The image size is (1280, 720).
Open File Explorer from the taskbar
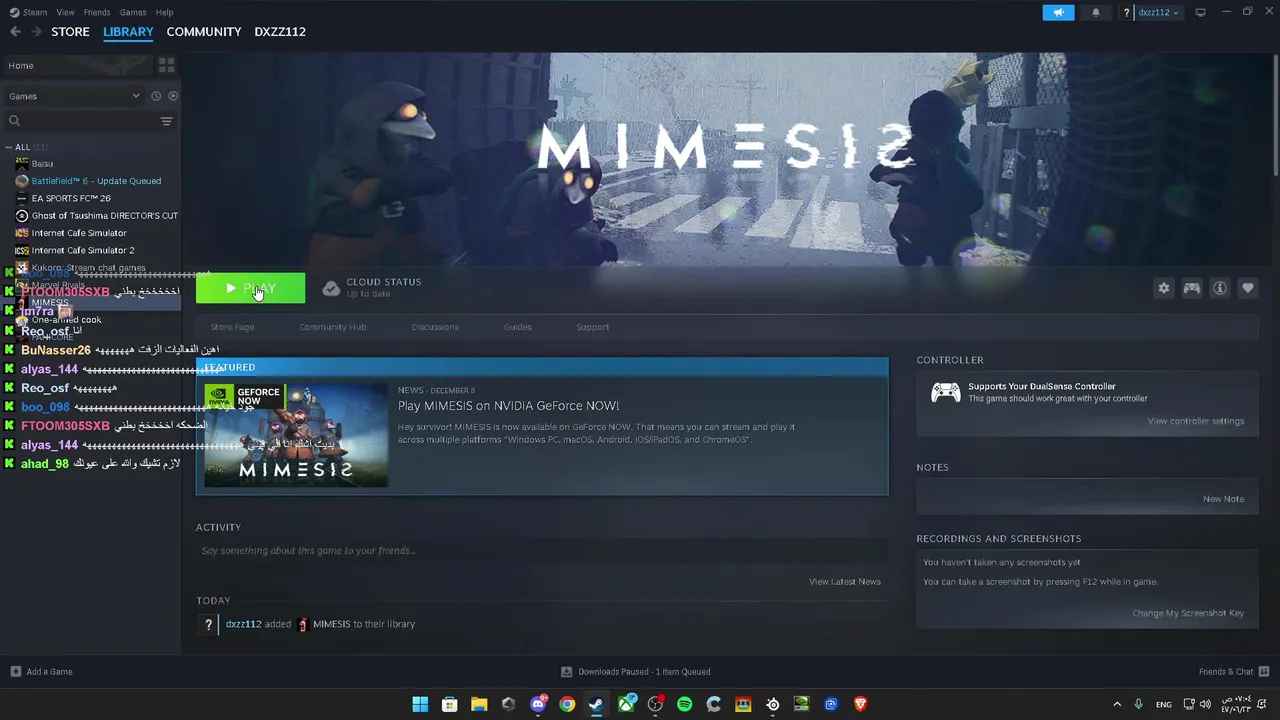(479, 704)
